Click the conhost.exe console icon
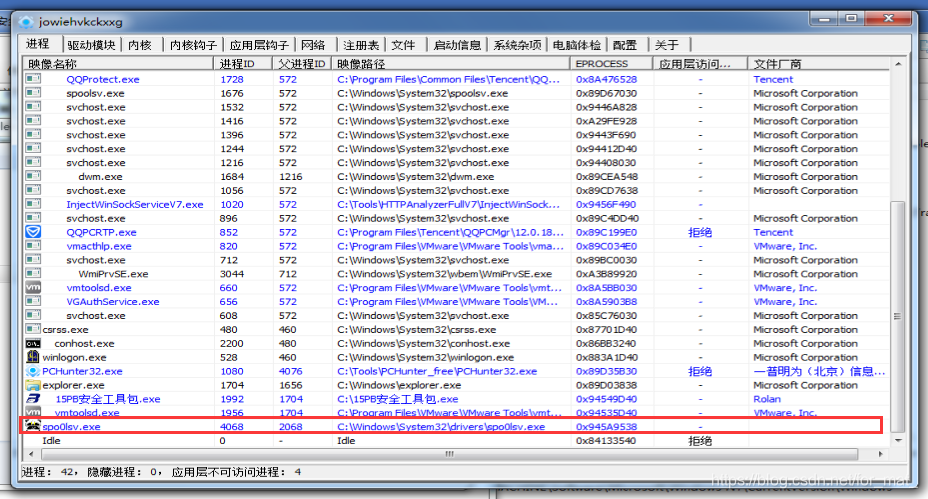Image resolution: width=928 pixels, height=499 pixels. [x=33, y=343]
